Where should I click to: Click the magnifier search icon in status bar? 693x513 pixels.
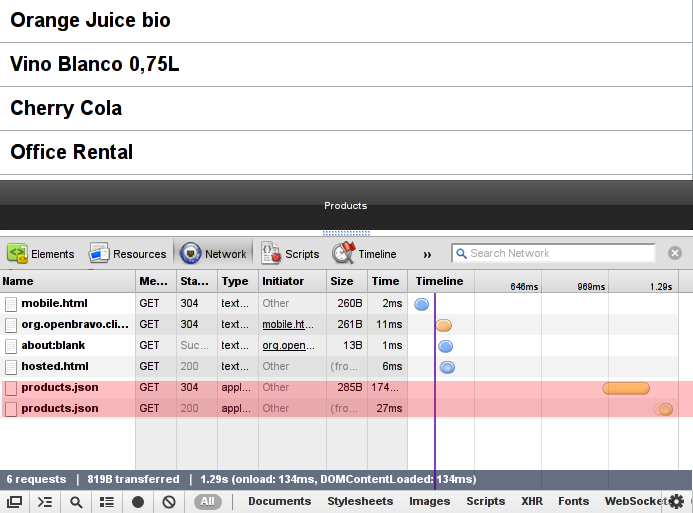pyautogui.click(x=76, y=502)
